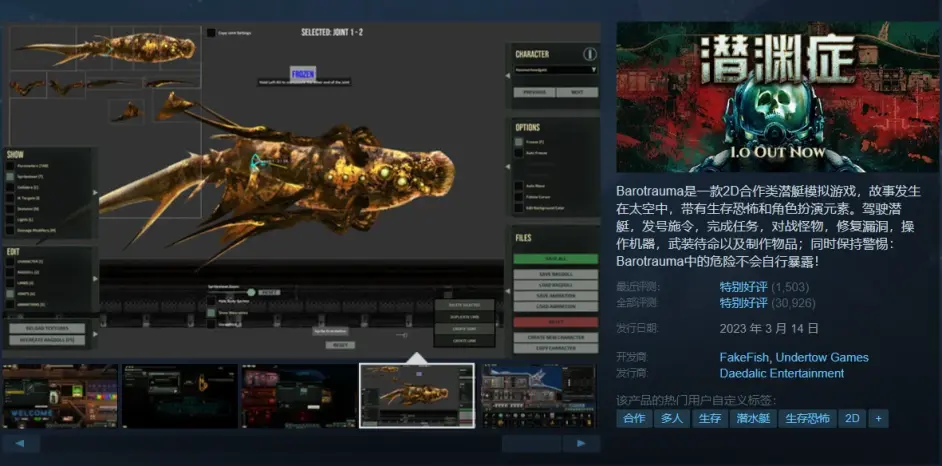
Task: Click the Next character button
Action: [577, 92]
